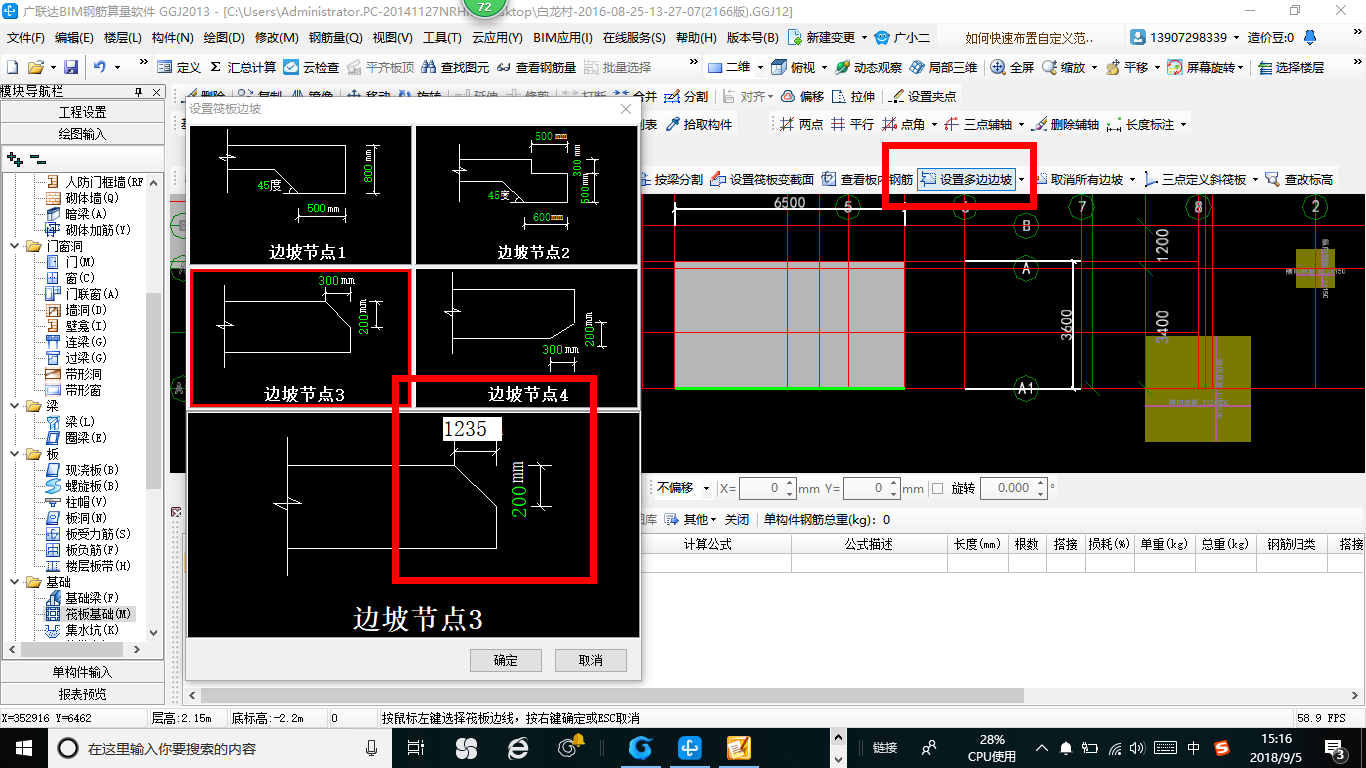Click 查找图元 (find element) binoculars
The image size is (1366, 768).
(456, 67)
